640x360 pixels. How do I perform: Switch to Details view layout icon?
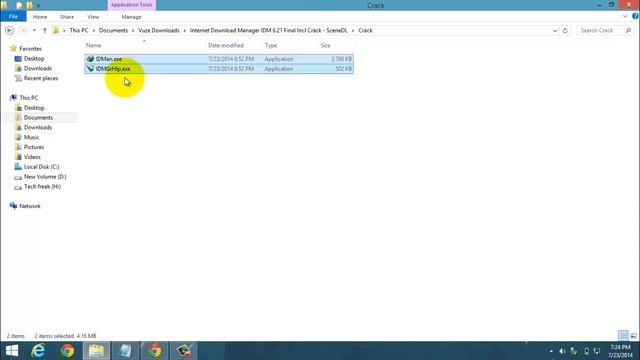tap(623, 336)
